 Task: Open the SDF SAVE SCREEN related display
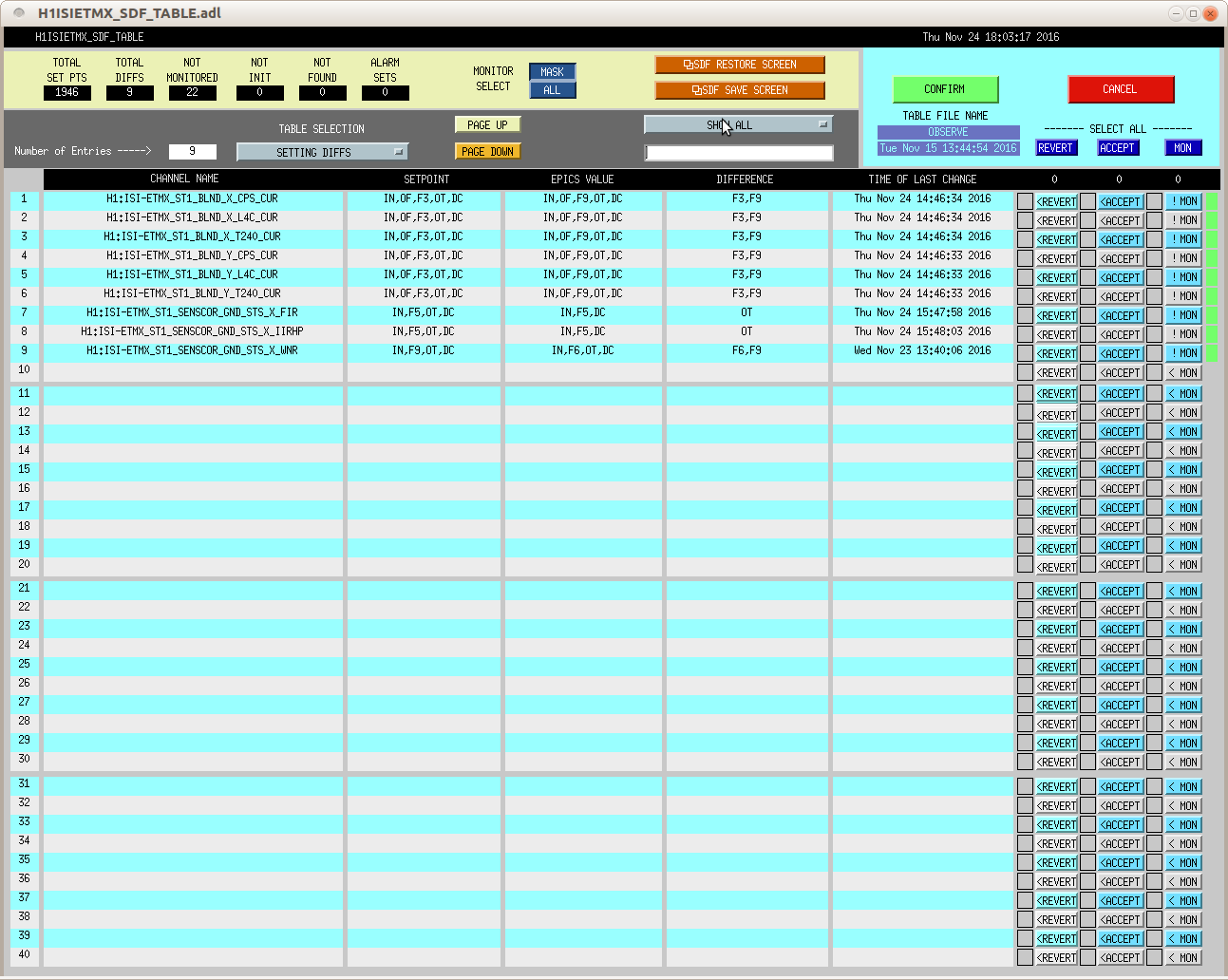click(x=740, y=90)
